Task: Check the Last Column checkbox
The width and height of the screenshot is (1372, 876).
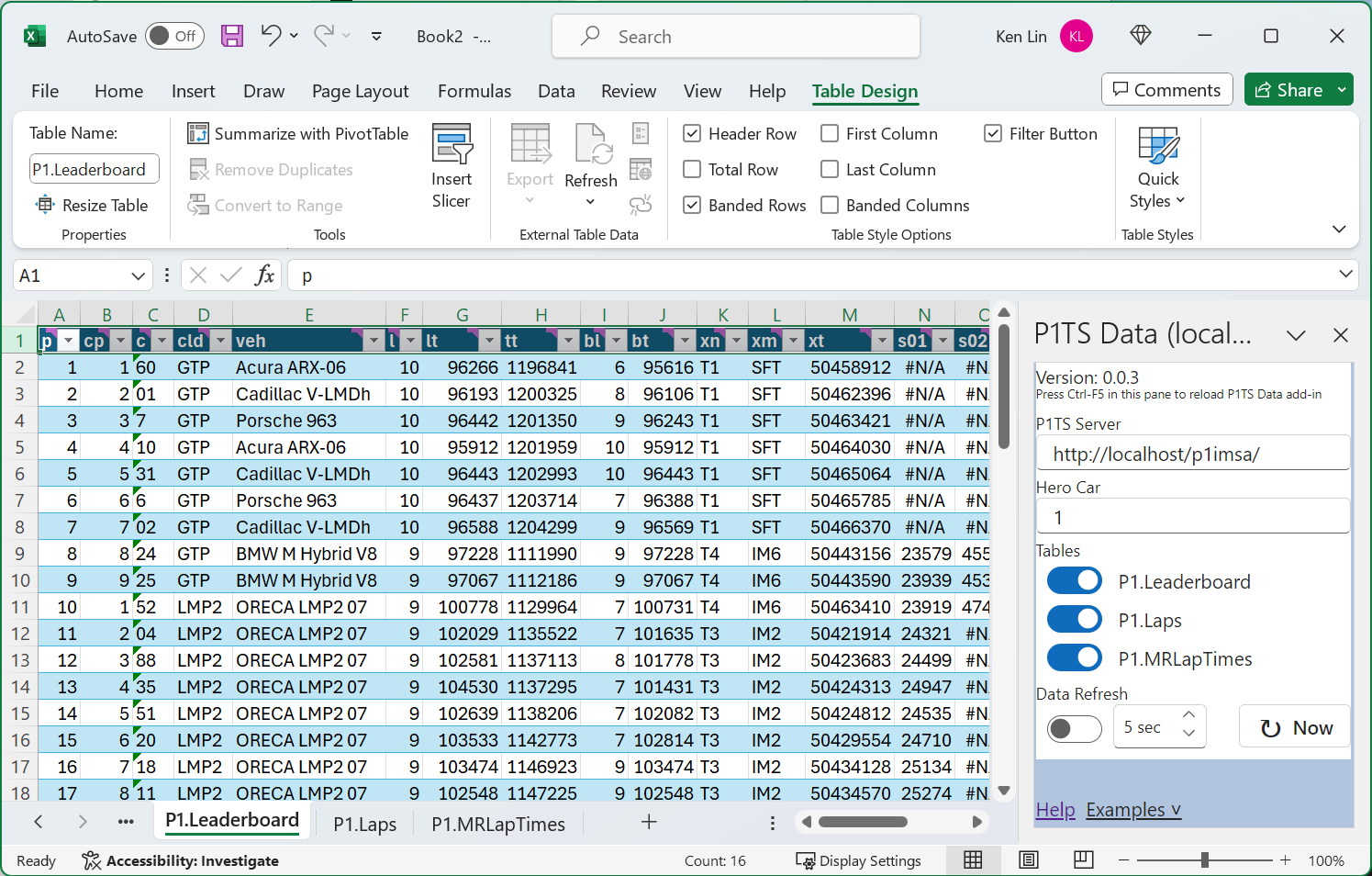Action: [x=830, y=169]
